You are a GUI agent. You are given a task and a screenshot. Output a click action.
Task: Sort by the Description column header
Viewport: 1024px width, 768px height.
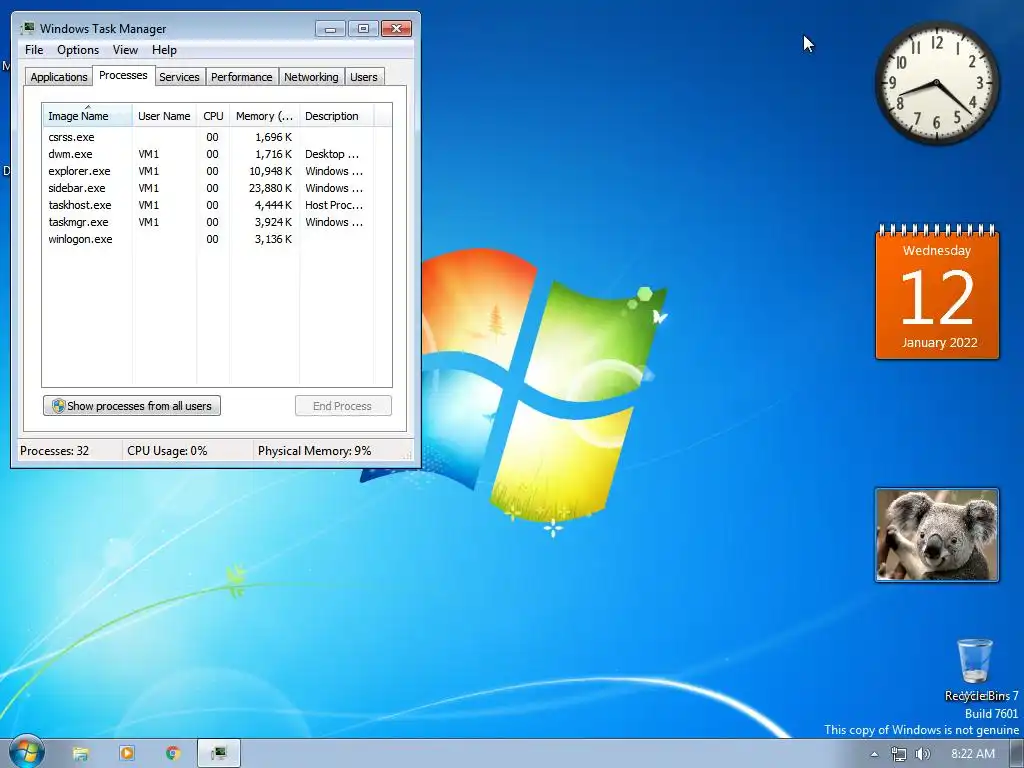(x=336, y=115)
